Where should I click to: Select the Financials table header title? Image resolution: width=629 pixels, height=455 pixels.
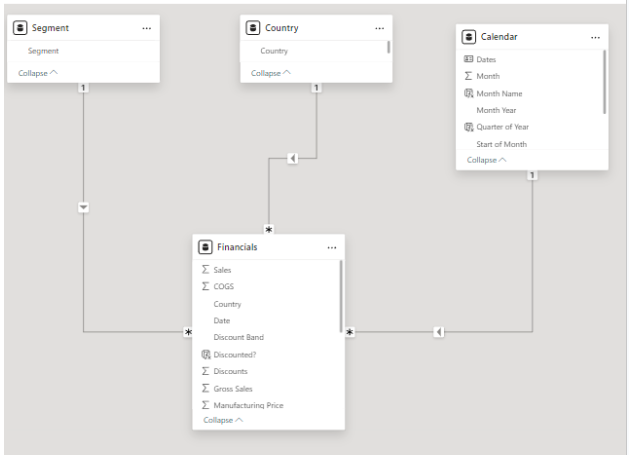[237, 247]
